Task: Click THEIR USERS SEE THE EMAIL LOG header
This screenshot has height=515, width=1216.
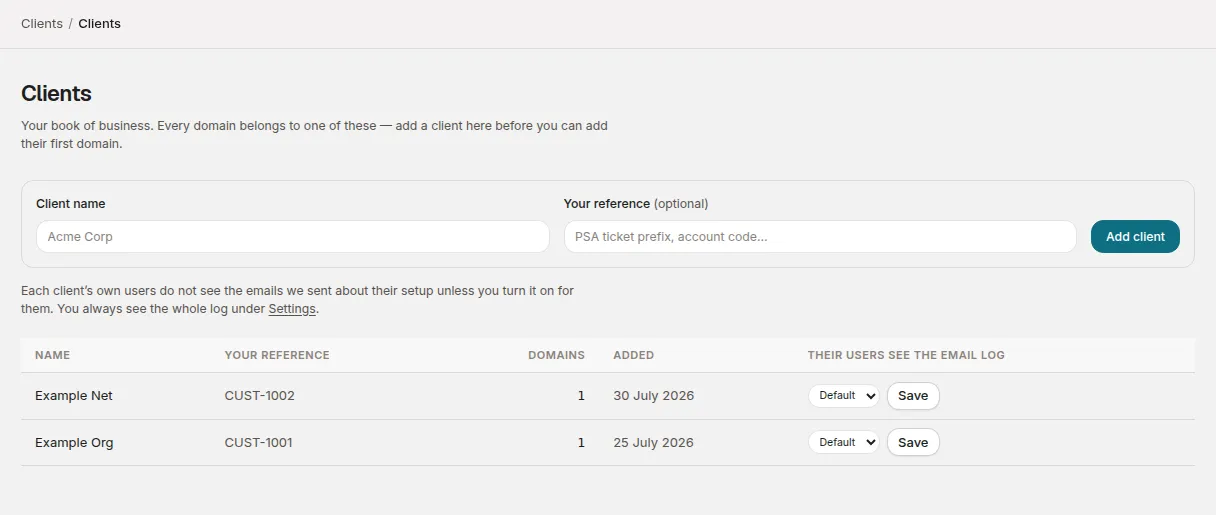Action: [x=906, y=355]
